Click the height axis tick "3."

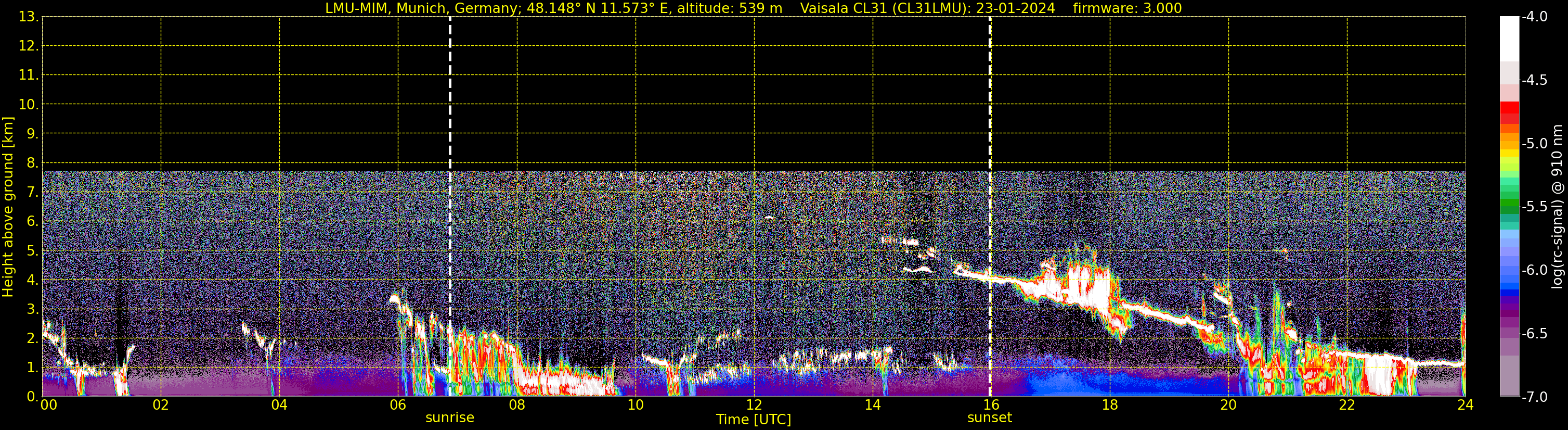[32, 309]
